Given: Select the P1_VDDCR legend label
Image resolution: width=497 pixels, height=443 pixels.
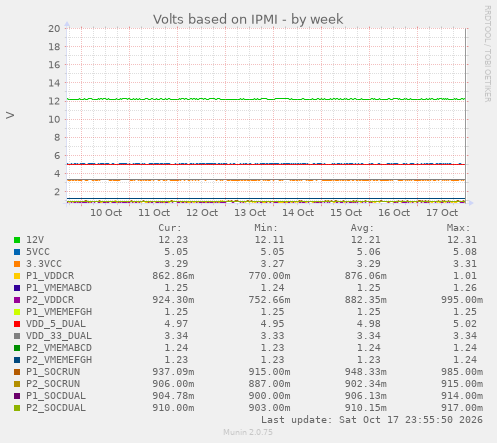Looking at the screenshot, I should 50,276.
